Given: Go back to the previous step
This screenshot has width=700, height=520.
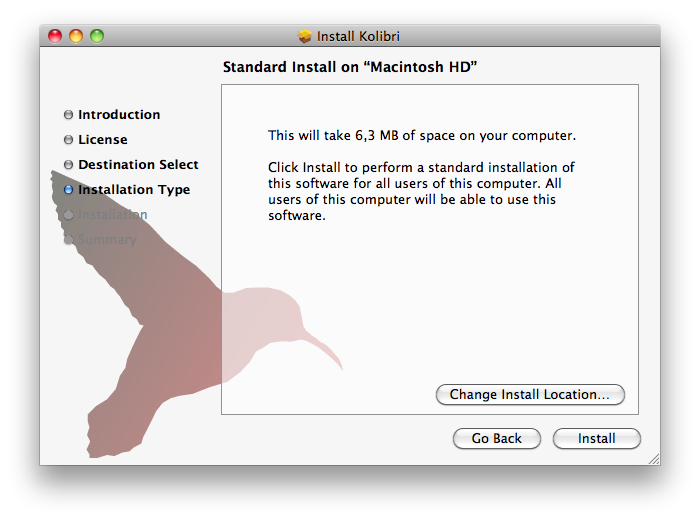Looking at the screenshot, I should 496,438.
